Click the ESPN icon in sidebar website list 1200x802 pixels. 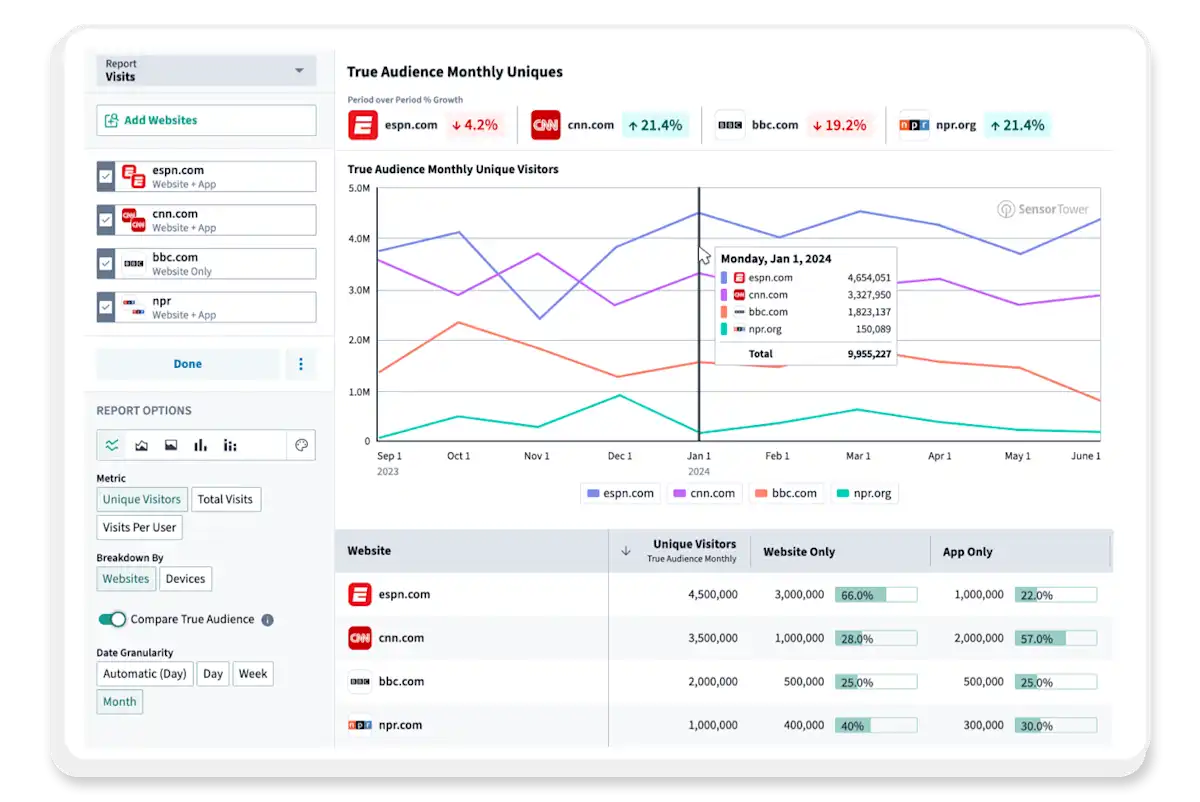(x=133, y=176)
